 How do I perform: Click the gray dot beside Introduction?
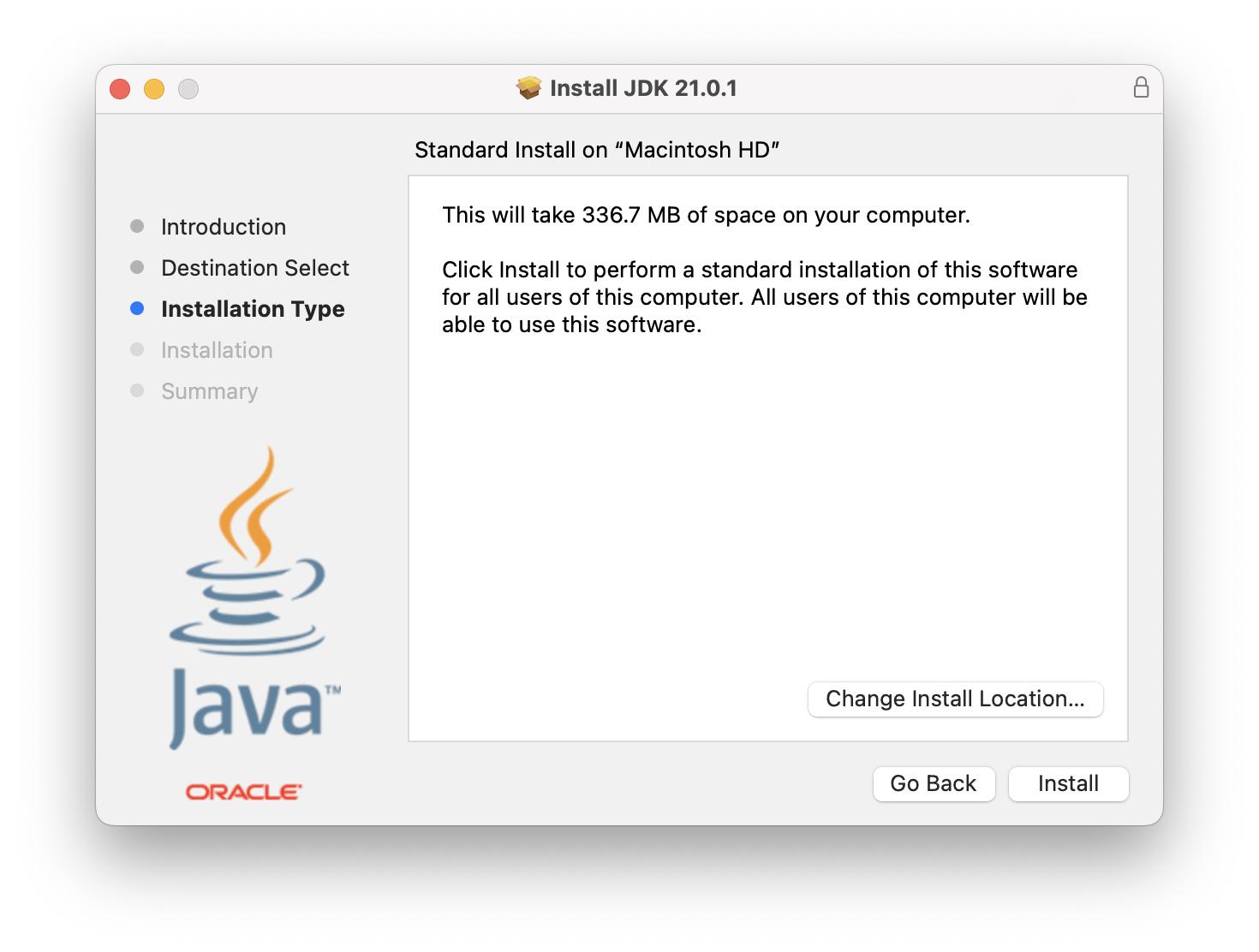pos(138,226)
